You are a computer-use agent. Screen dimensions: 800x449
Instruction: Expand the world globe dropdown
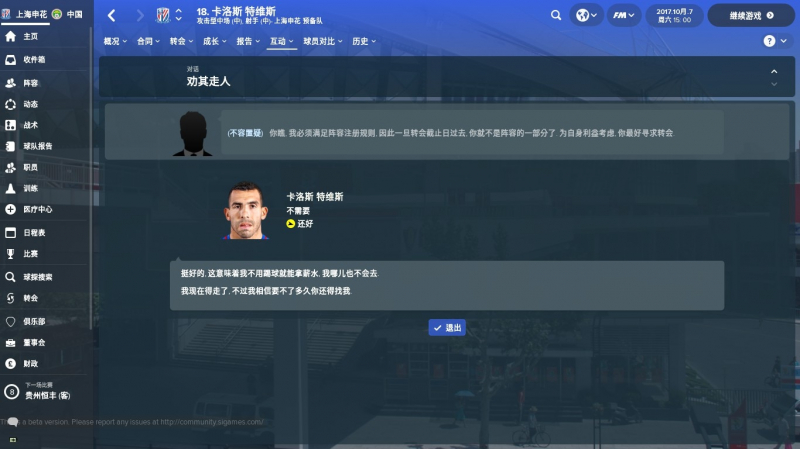[x=586, y=15]
